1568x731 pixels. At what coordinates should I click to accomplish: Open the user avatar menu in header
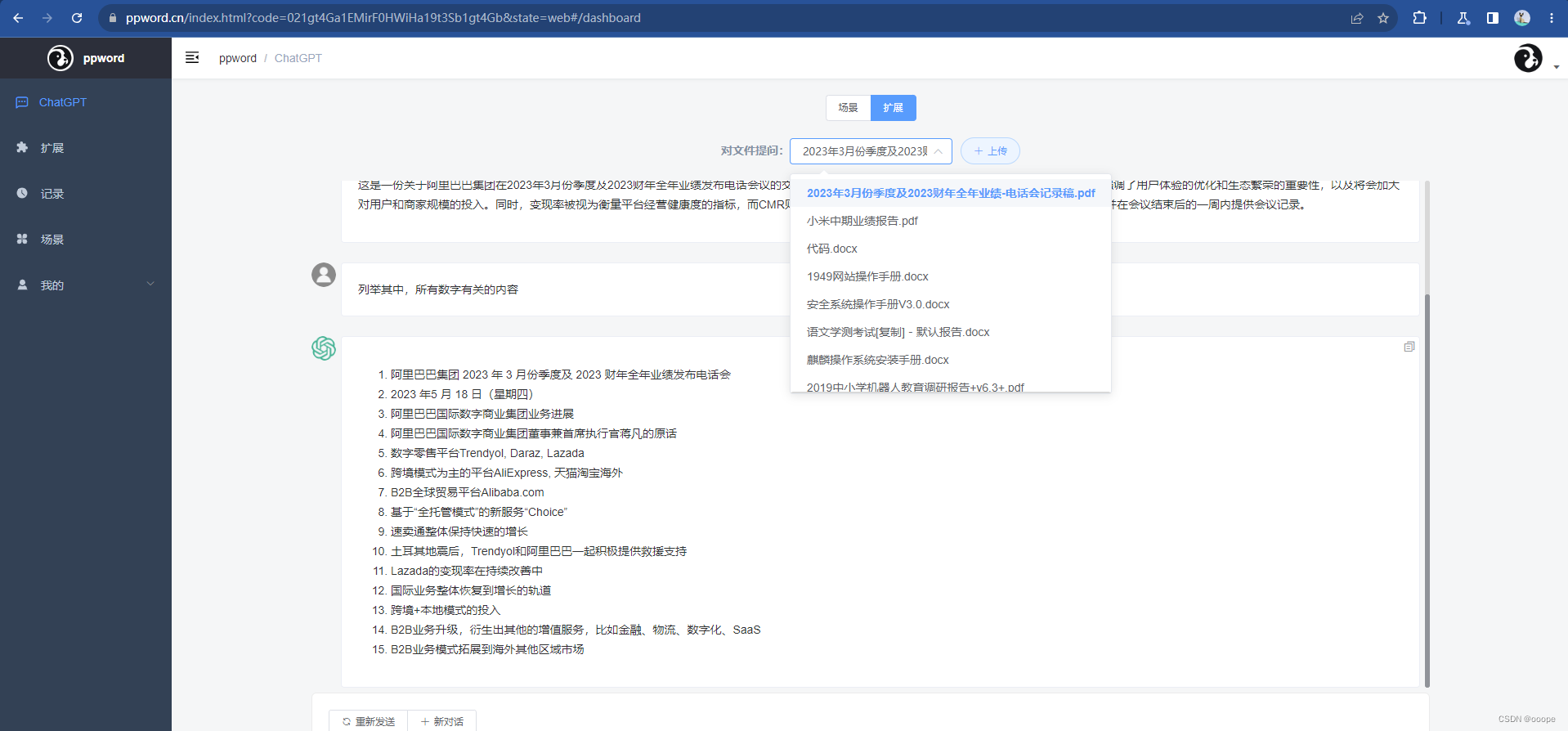tap(1528, 58)
